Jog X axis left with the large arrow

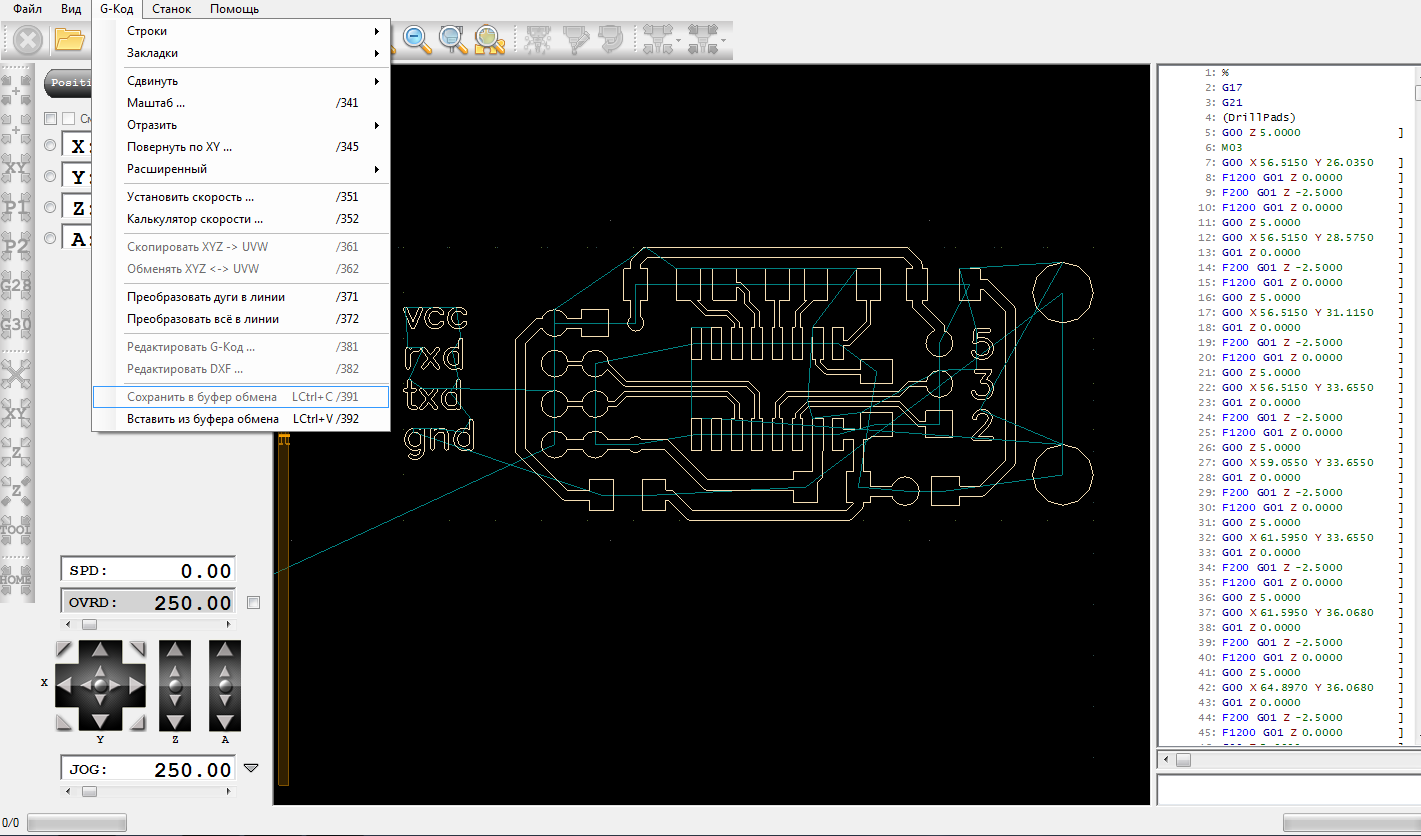pos(66,686)
